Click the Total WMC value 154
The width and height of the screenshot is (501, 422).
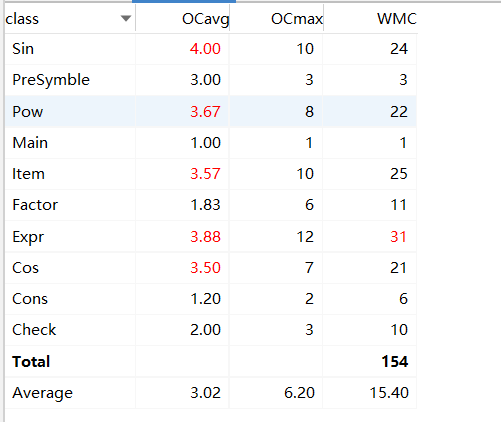(x=395, y=362)
